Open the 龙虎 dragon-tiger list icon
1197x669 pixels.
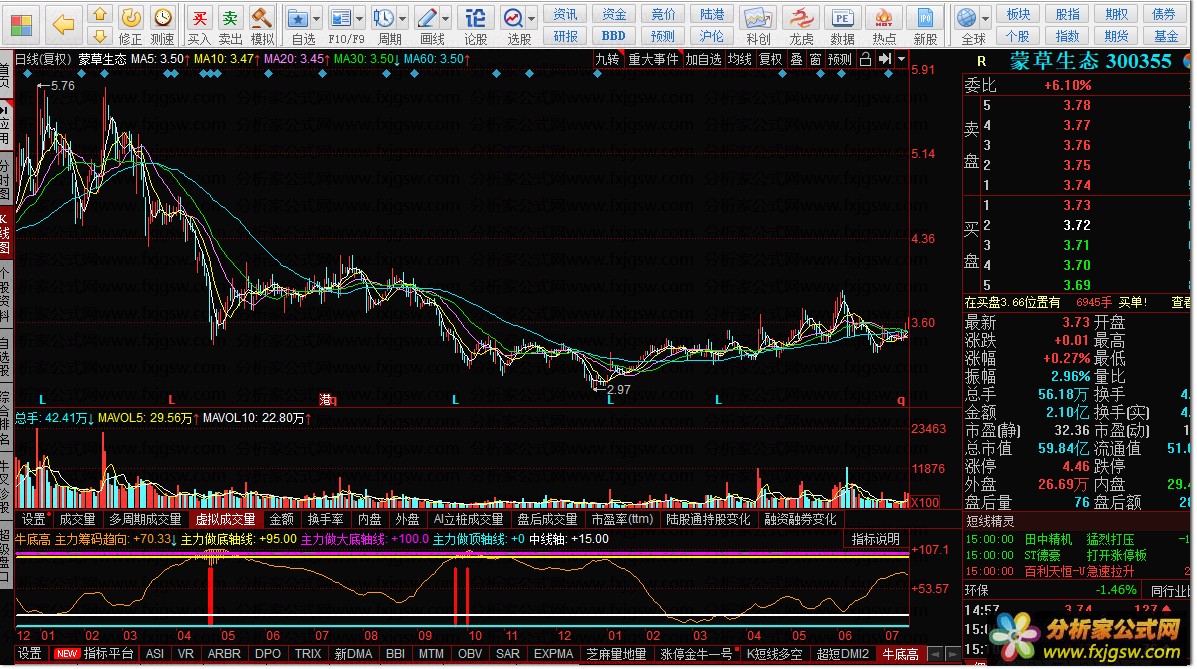coord(801,25)
